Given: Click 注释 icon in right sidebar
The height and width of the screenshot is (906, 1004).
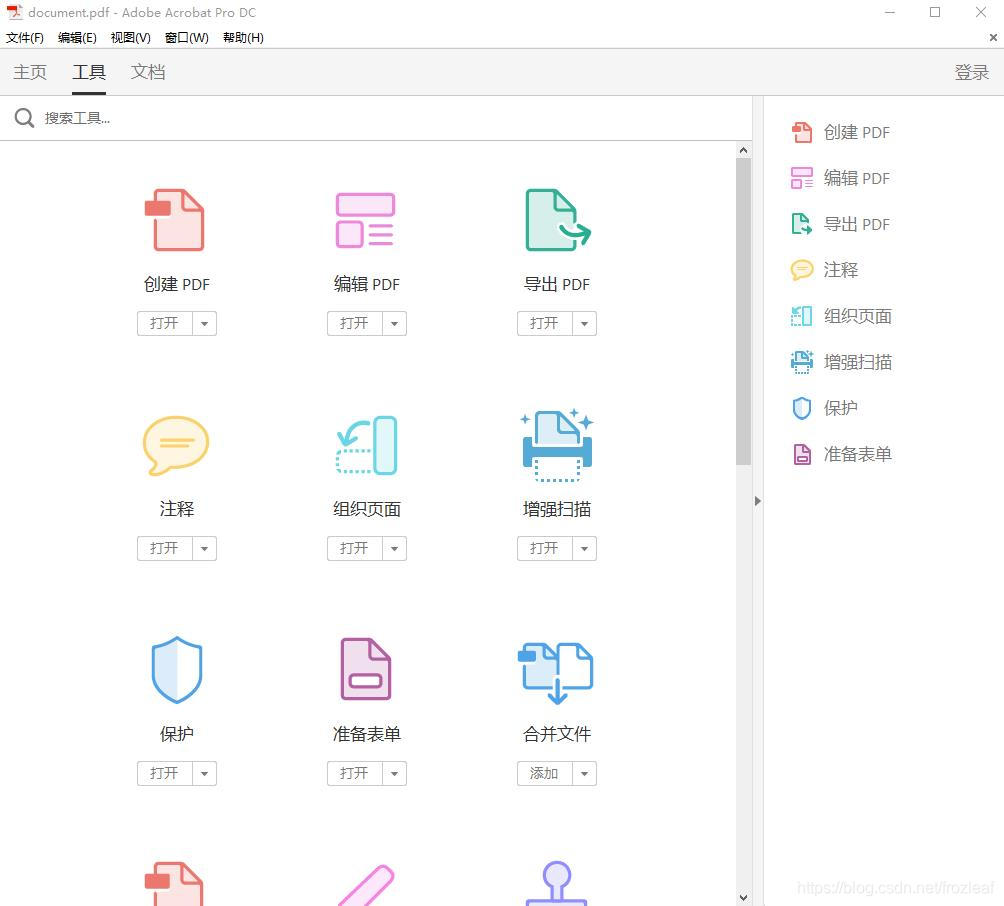Looking at the screenshot, I should pyautogui.click(x=802, y=270).
